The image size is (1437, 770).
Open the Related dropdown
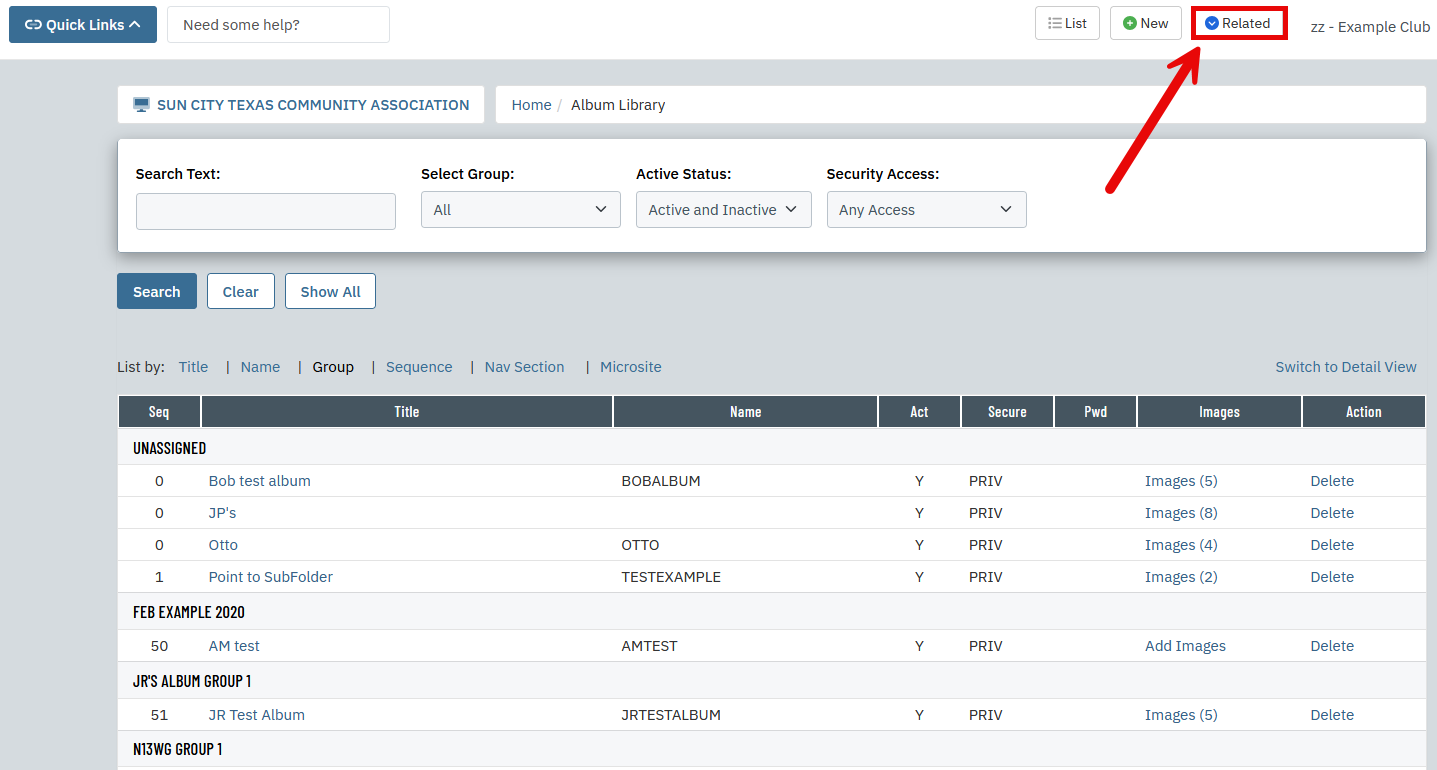(1238, 23)
